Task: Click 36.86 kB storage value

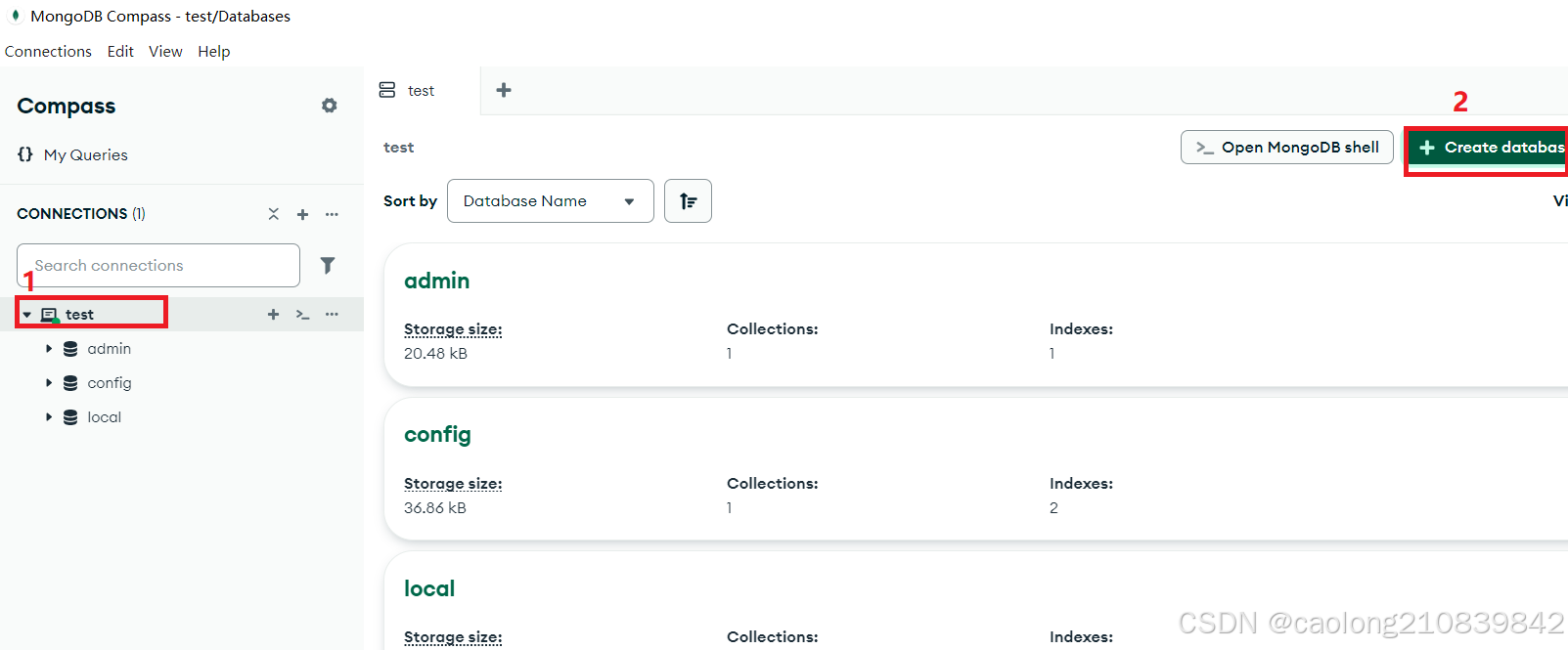Action: pos(435,508)
